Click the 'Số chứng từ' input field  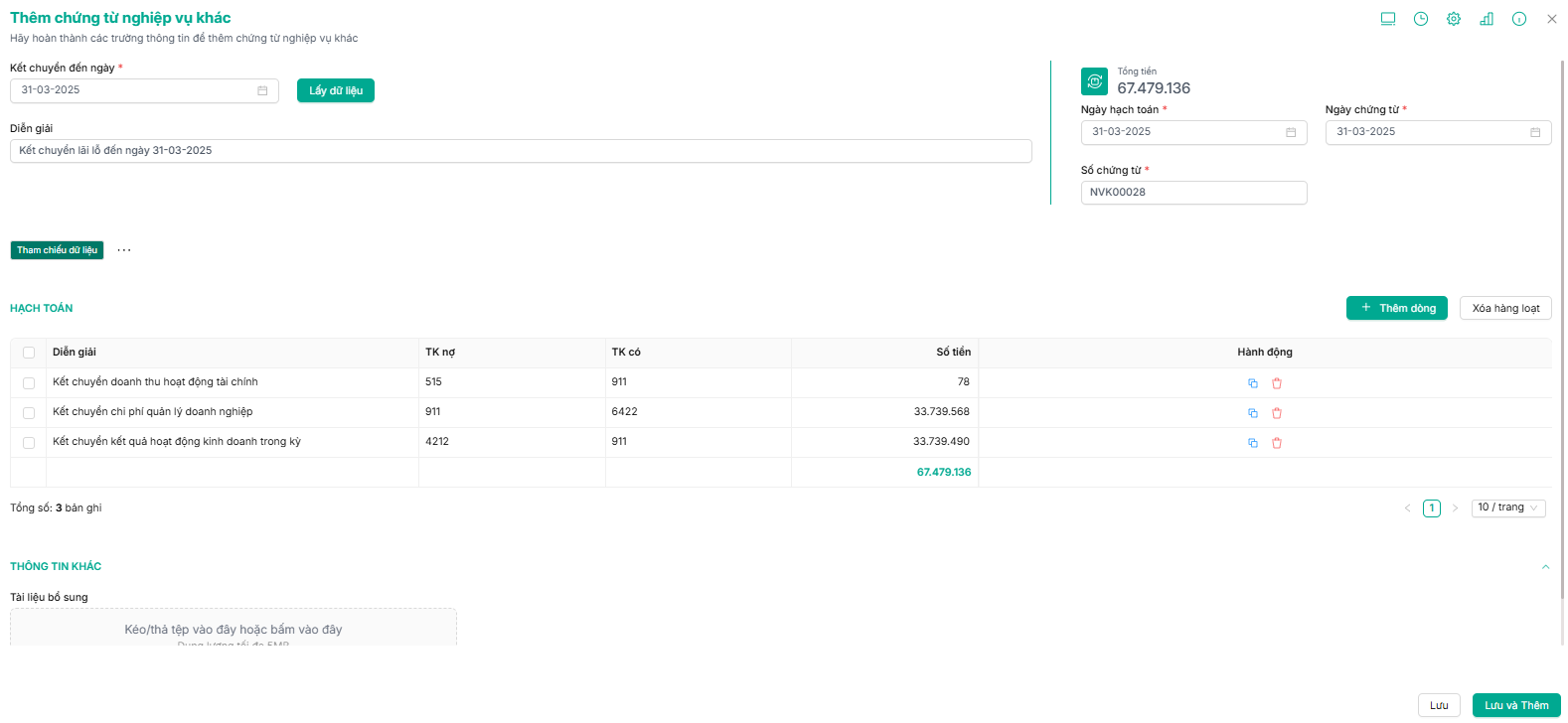pos(1192,193)
